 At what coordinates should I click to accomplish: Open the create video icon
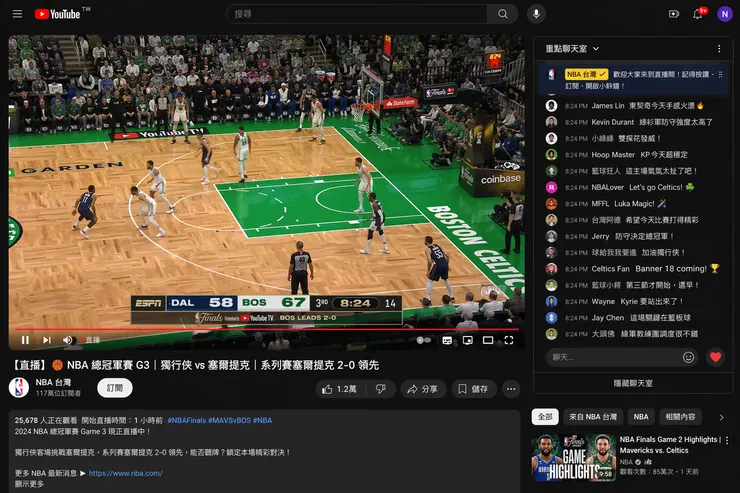click(x=674, y=14)
